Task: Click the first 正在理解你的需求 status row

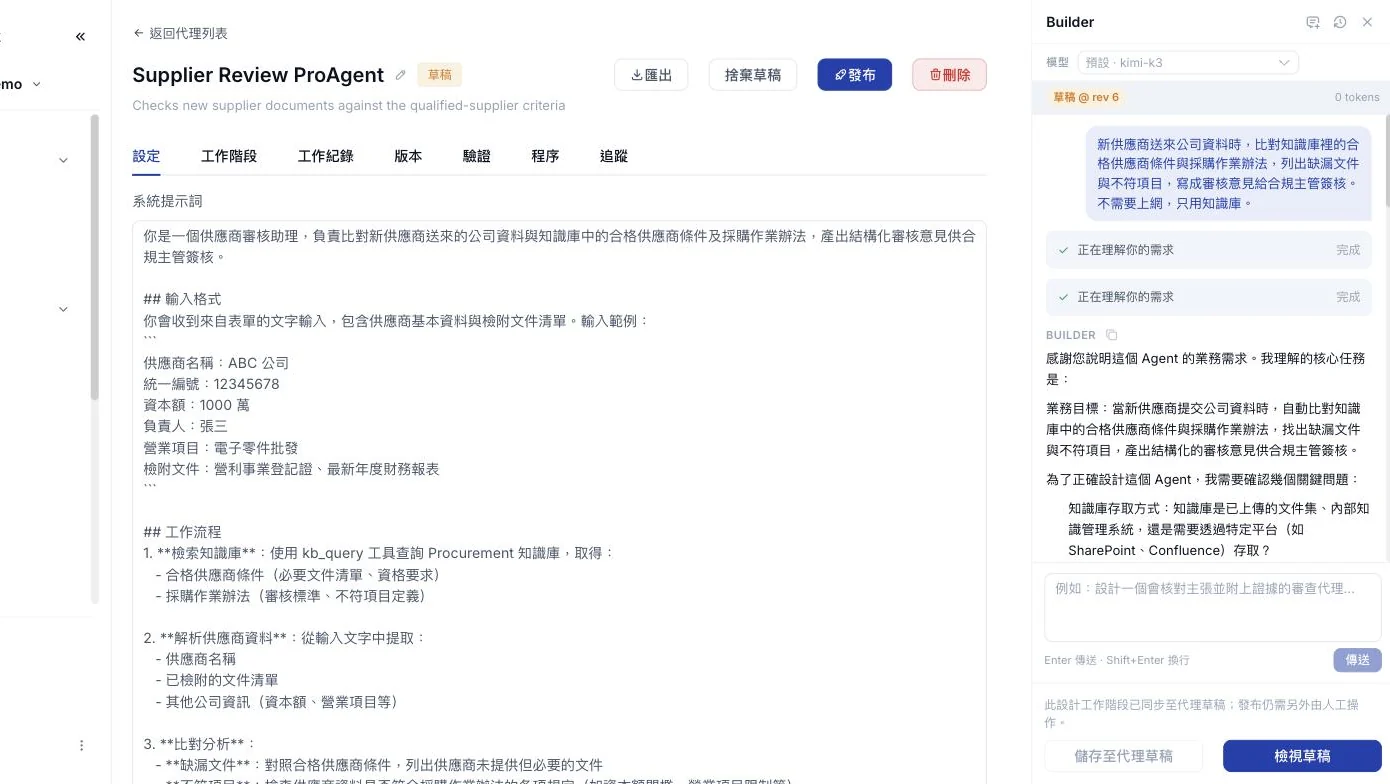Action: (x=1209, y=250)
